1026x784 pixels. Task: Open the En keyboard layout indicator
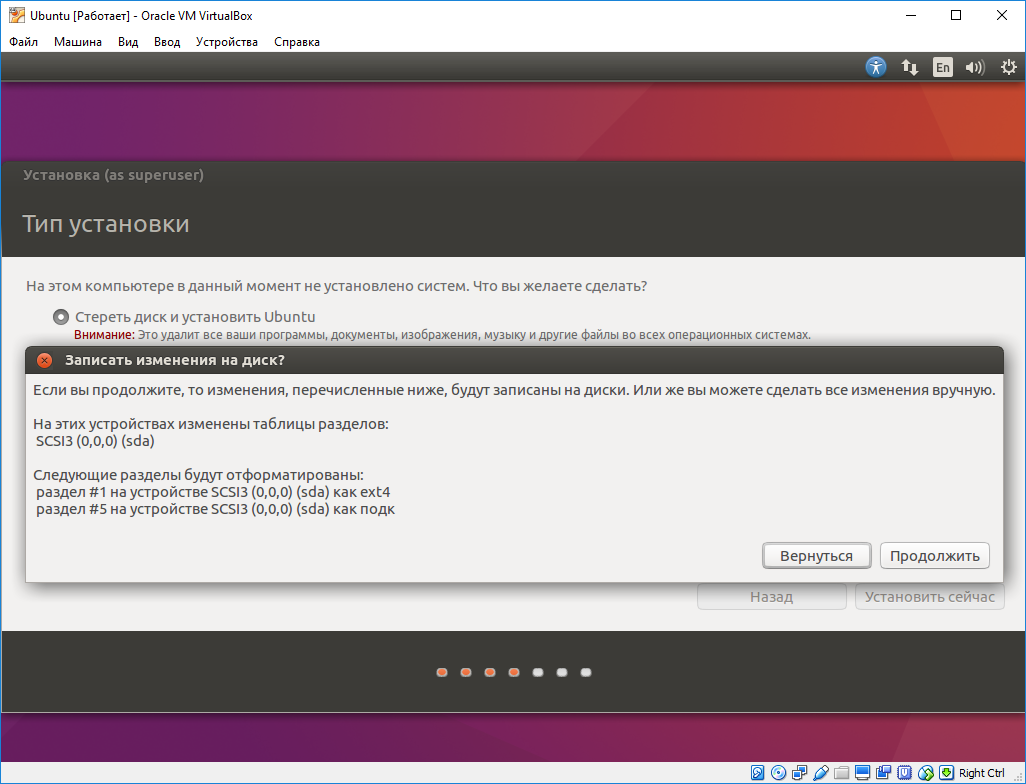pyautogui.click(x=942, y=67)
